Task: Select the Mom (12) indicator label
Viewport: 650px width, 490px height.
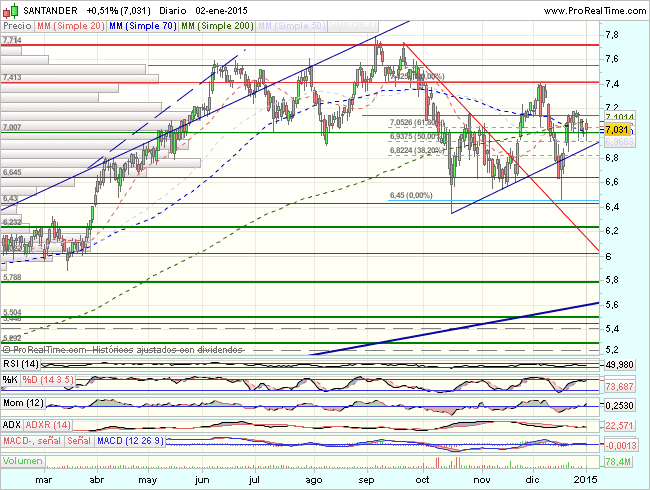Action: [x=23, y=403]
